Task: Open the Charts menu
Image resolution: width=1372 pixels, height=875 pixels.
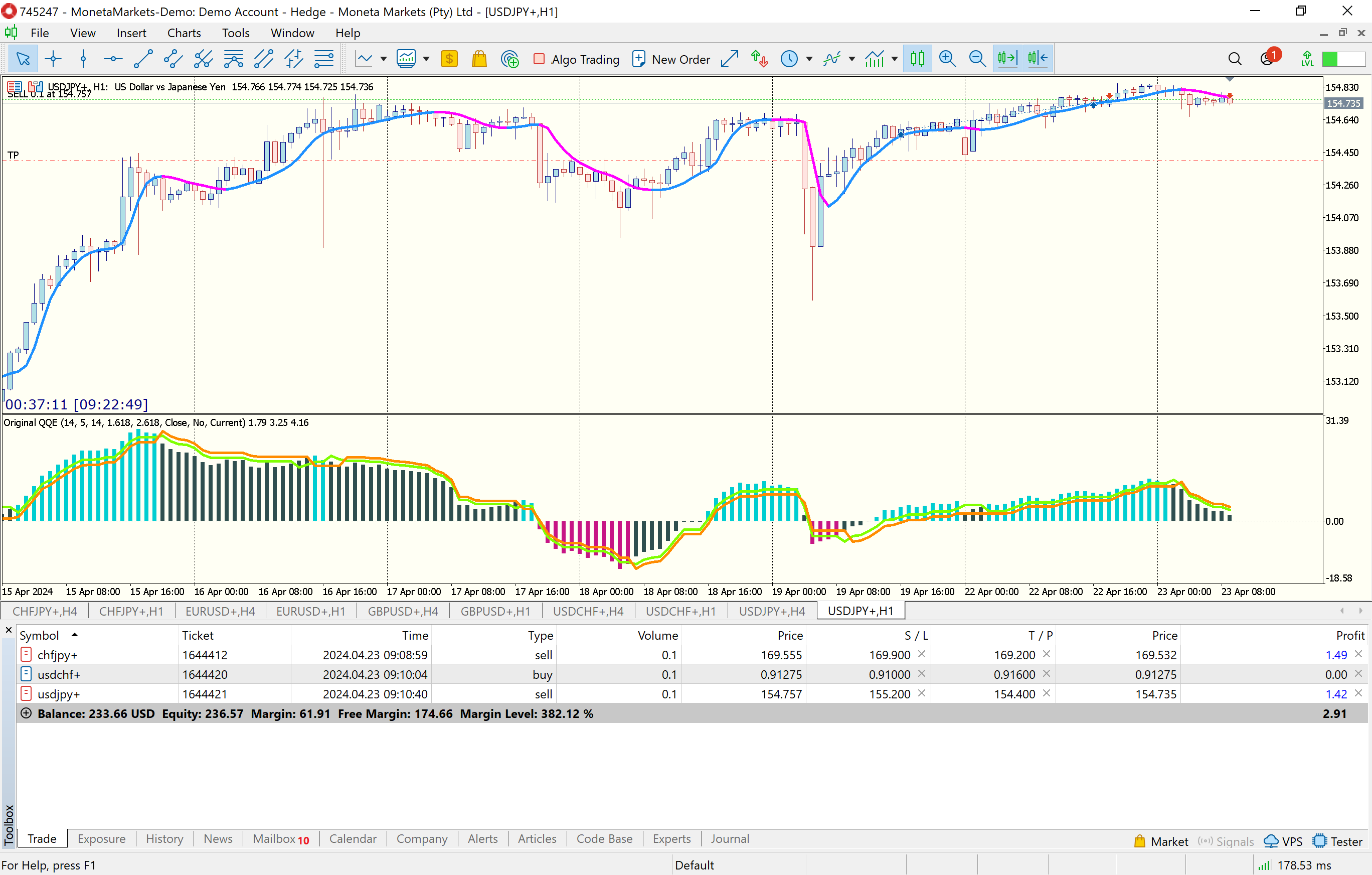Action: click(184, 33)
